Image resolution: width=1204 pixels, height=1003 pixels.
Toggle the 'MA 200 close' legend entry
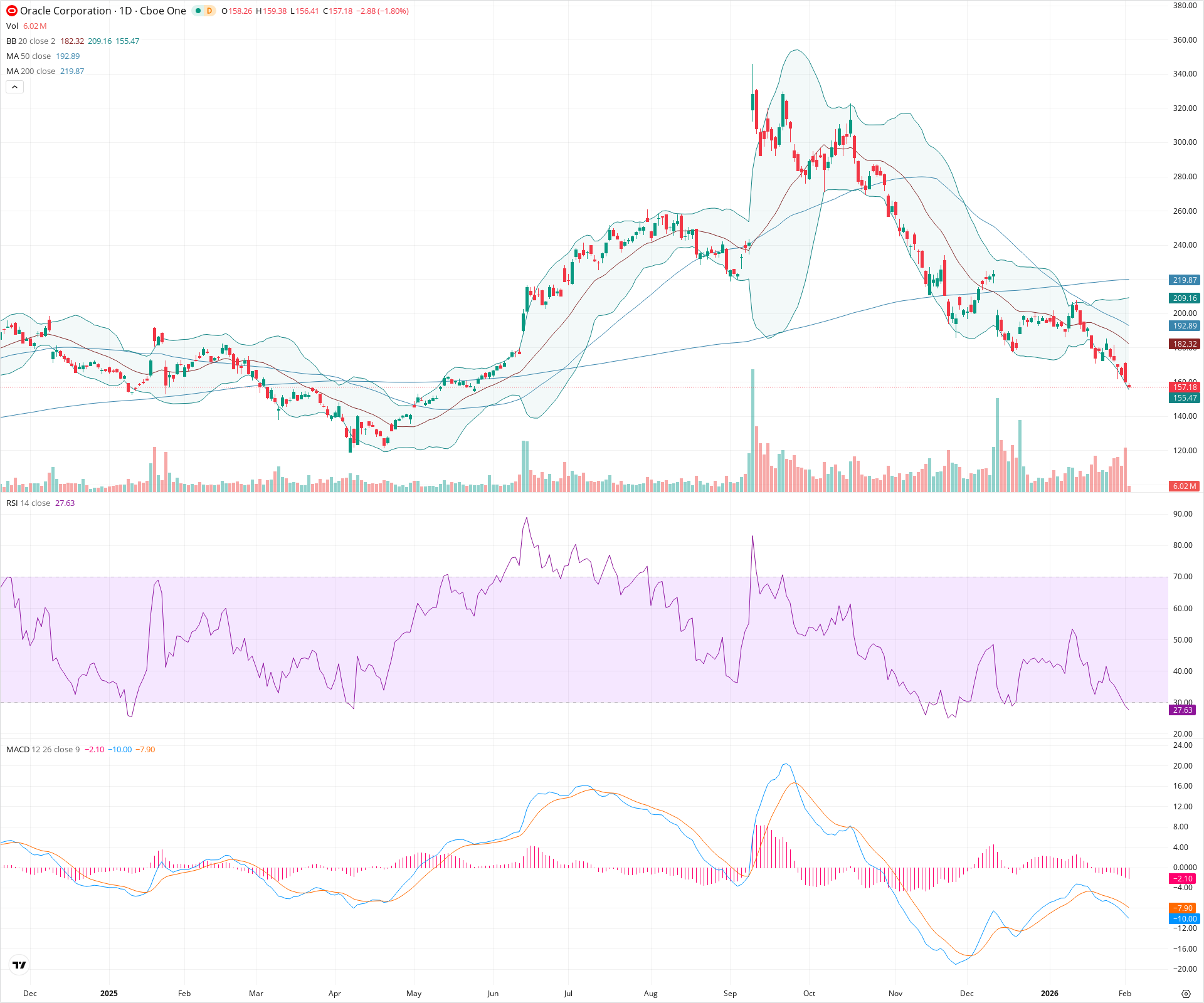(x=30, y=71)
